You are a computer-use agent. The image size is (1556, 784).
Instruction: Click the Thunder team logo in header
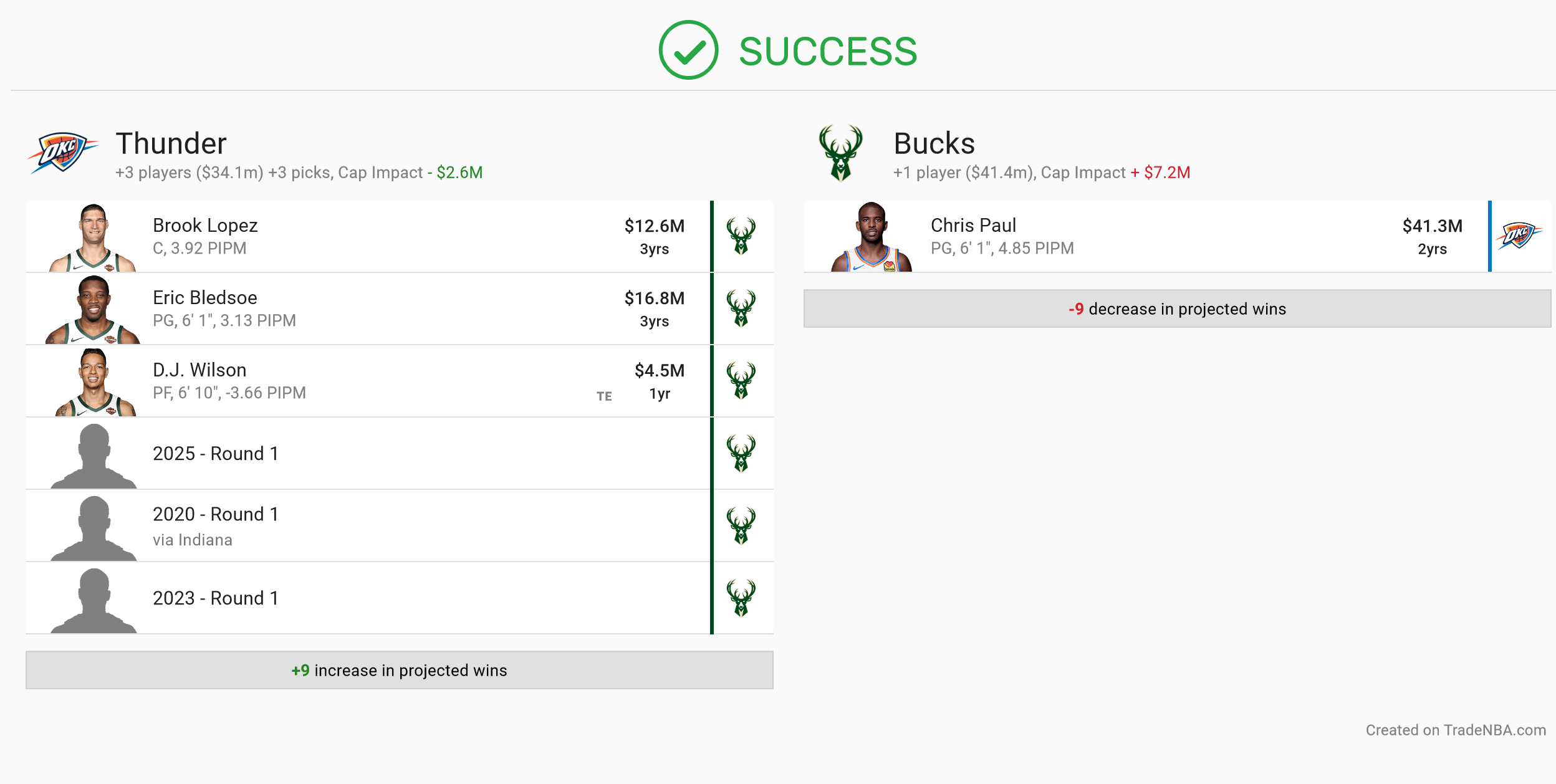coord(62,153)
